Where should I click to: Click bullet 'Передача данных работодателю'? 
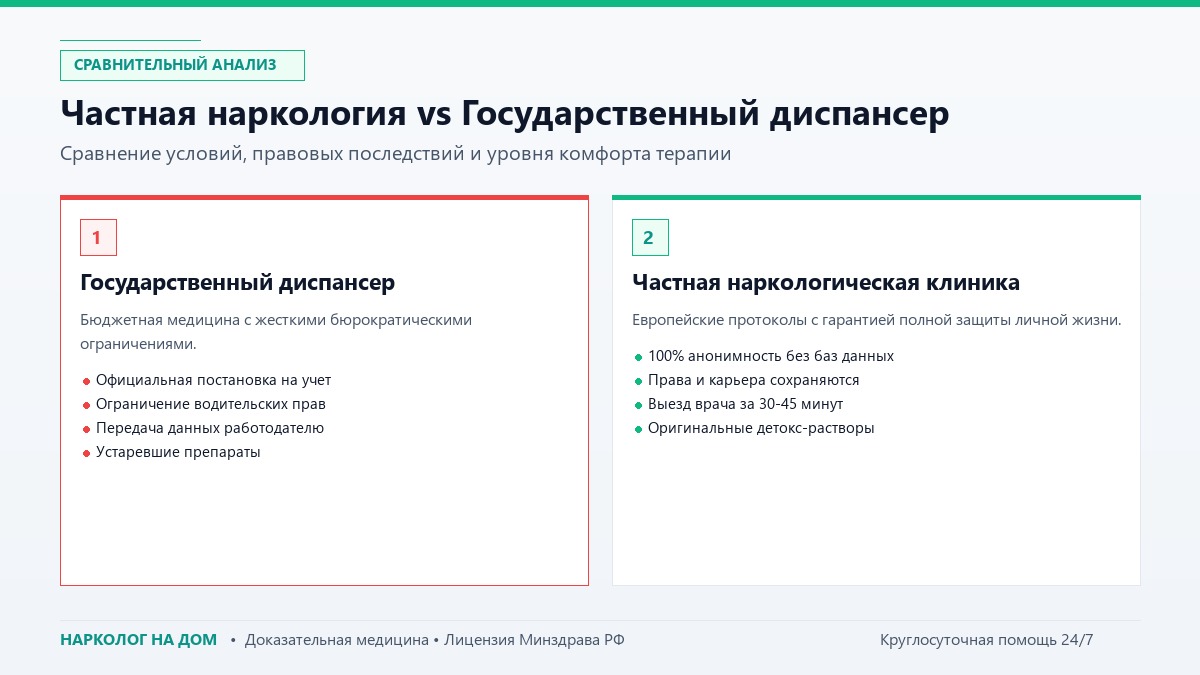210,428
